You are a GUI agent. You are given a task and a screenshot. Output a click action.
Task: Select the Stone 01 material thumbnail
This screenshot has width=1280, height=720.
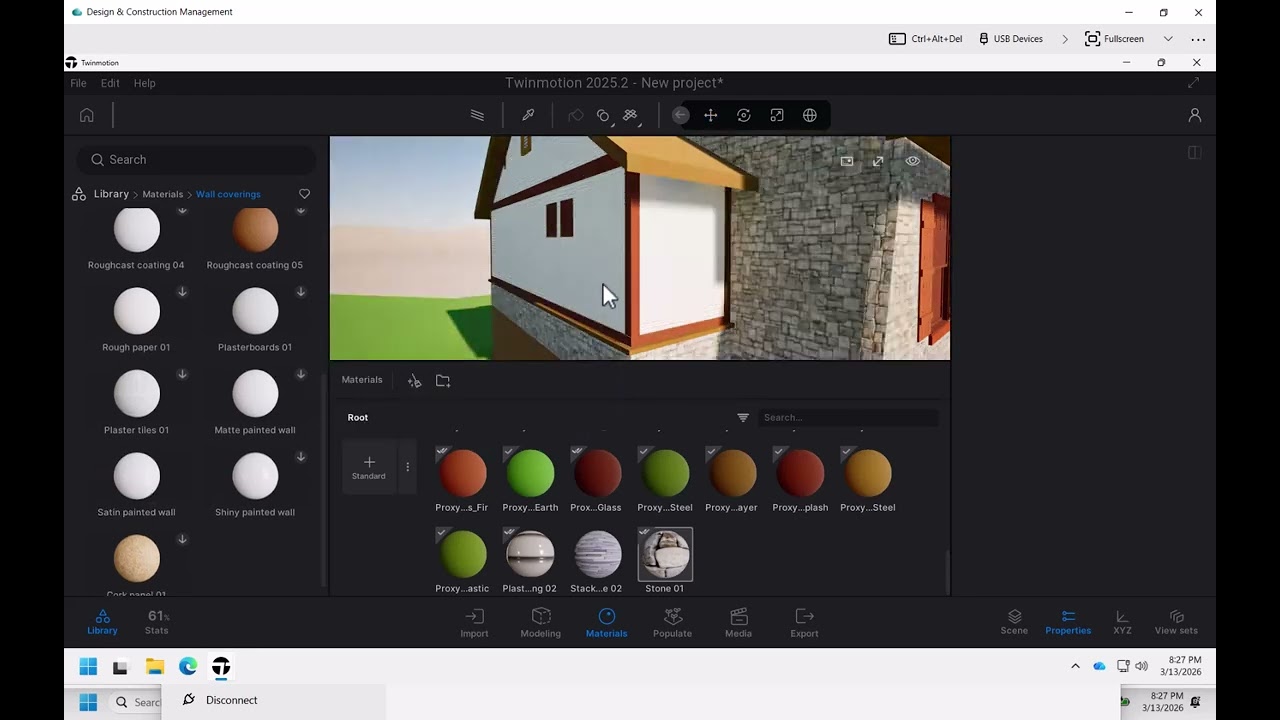pyautogui.click(x=665, y=554)
